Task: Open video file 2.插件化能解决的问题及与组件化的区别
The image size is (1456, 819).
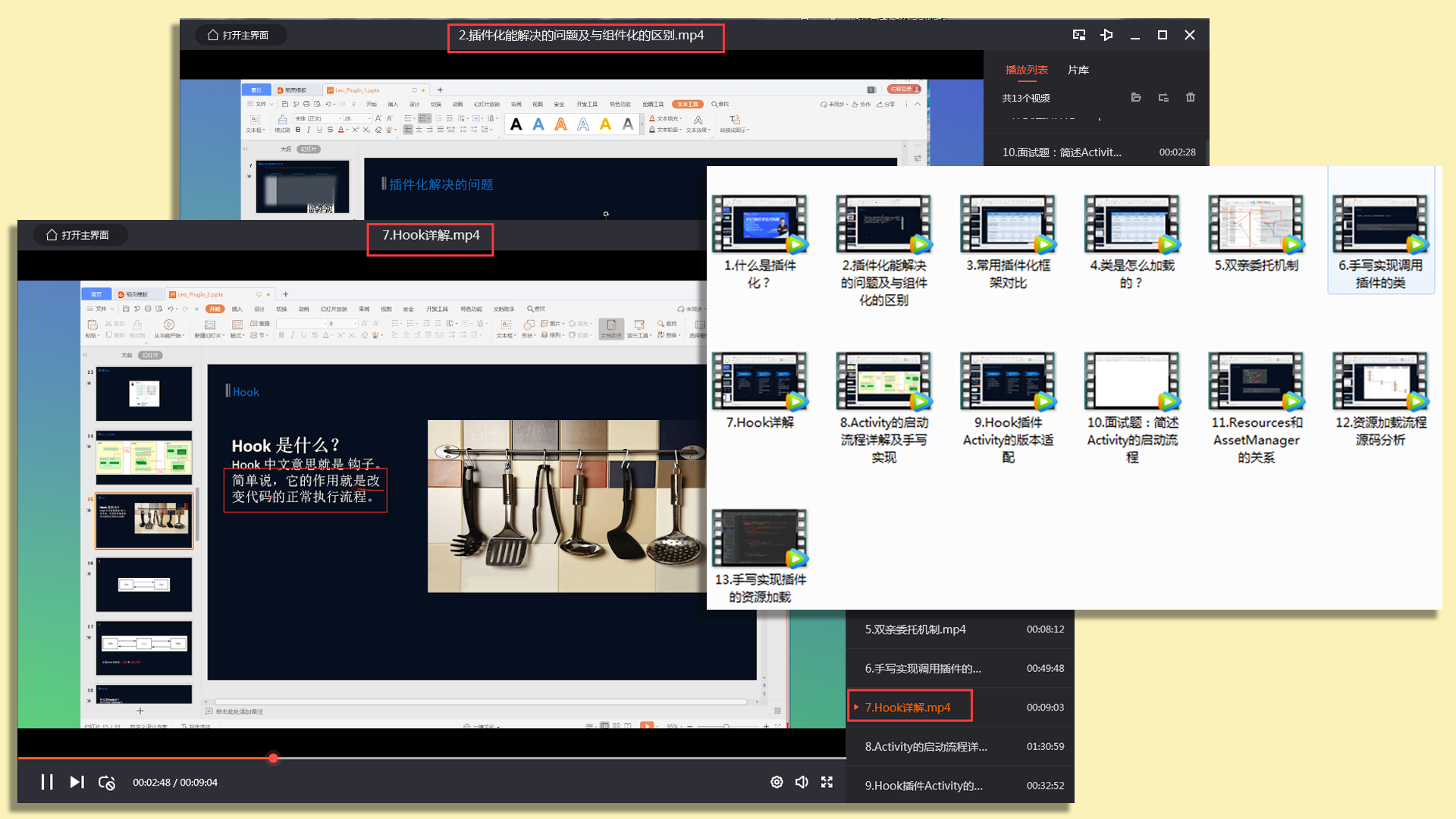Action: (x=883, y=250)
